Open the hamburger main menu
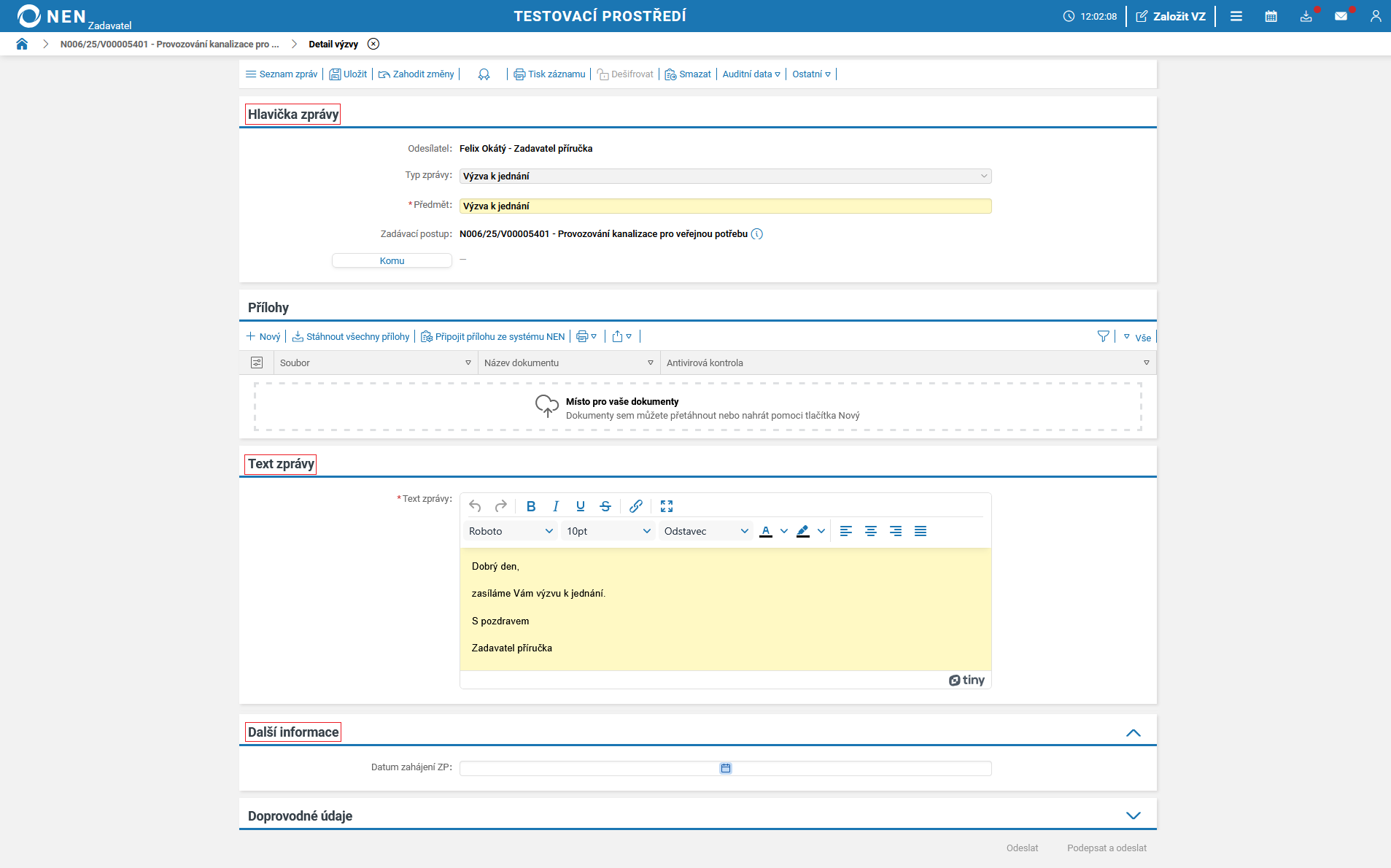1391x868 pixels. click(1236, 16)
